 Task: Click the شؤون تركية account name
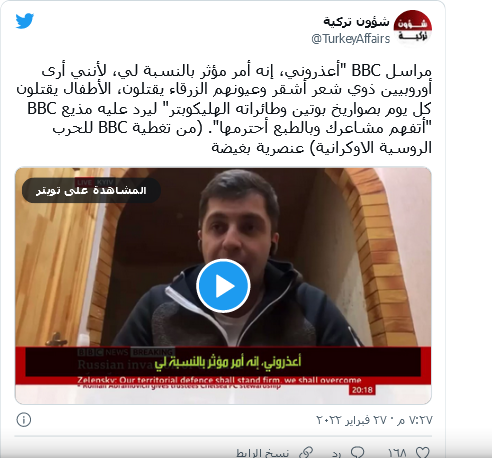[x=356, y=22]
